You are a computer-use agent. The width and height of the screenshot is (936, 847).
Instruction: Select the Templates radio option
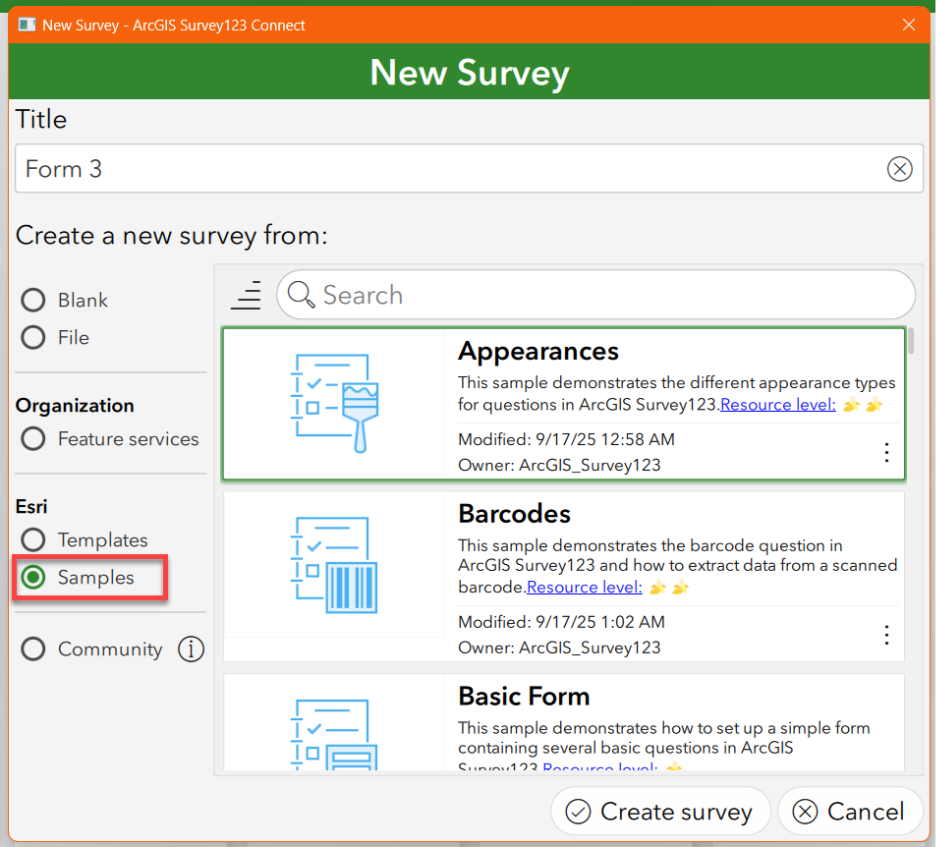[x=84, y=540]
